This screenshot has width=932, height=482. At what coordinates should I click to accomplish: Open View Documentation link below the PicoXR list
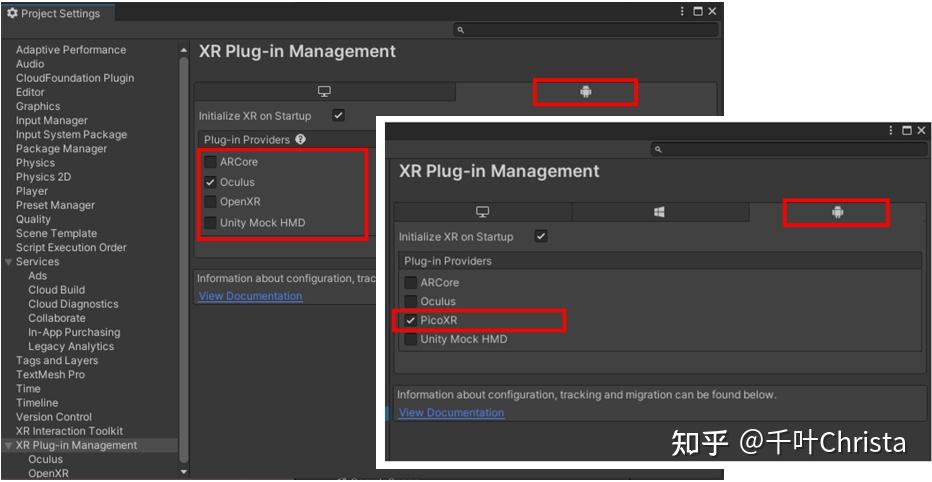point(451,413)
